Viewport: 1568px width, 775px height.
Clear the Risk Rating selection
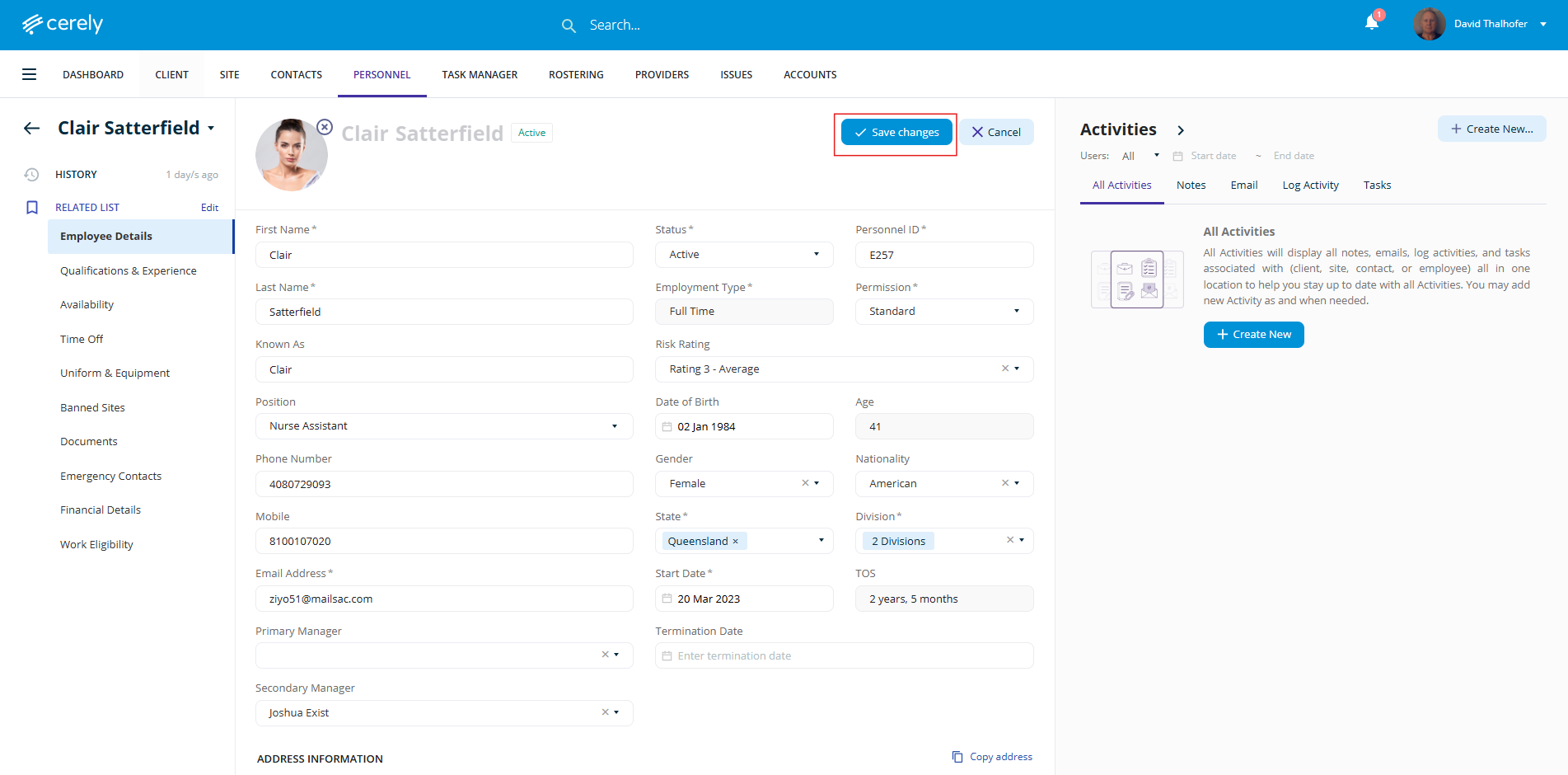click(1004, 369)
